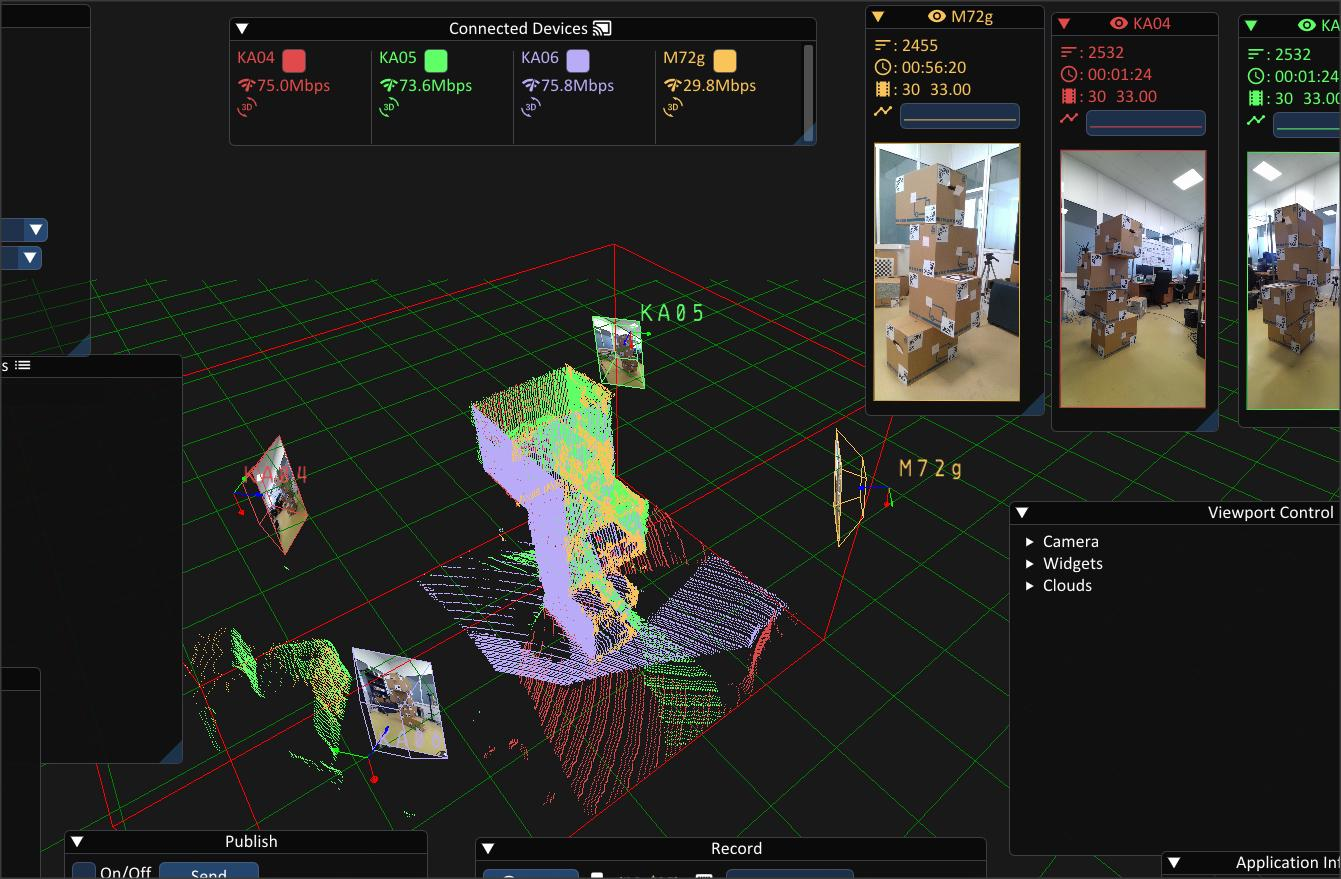Screen dimensions: 1341x879
Task: Click the clock icon in the KA04 panel
Action: pyautogui.click(x=1069, y=74)
